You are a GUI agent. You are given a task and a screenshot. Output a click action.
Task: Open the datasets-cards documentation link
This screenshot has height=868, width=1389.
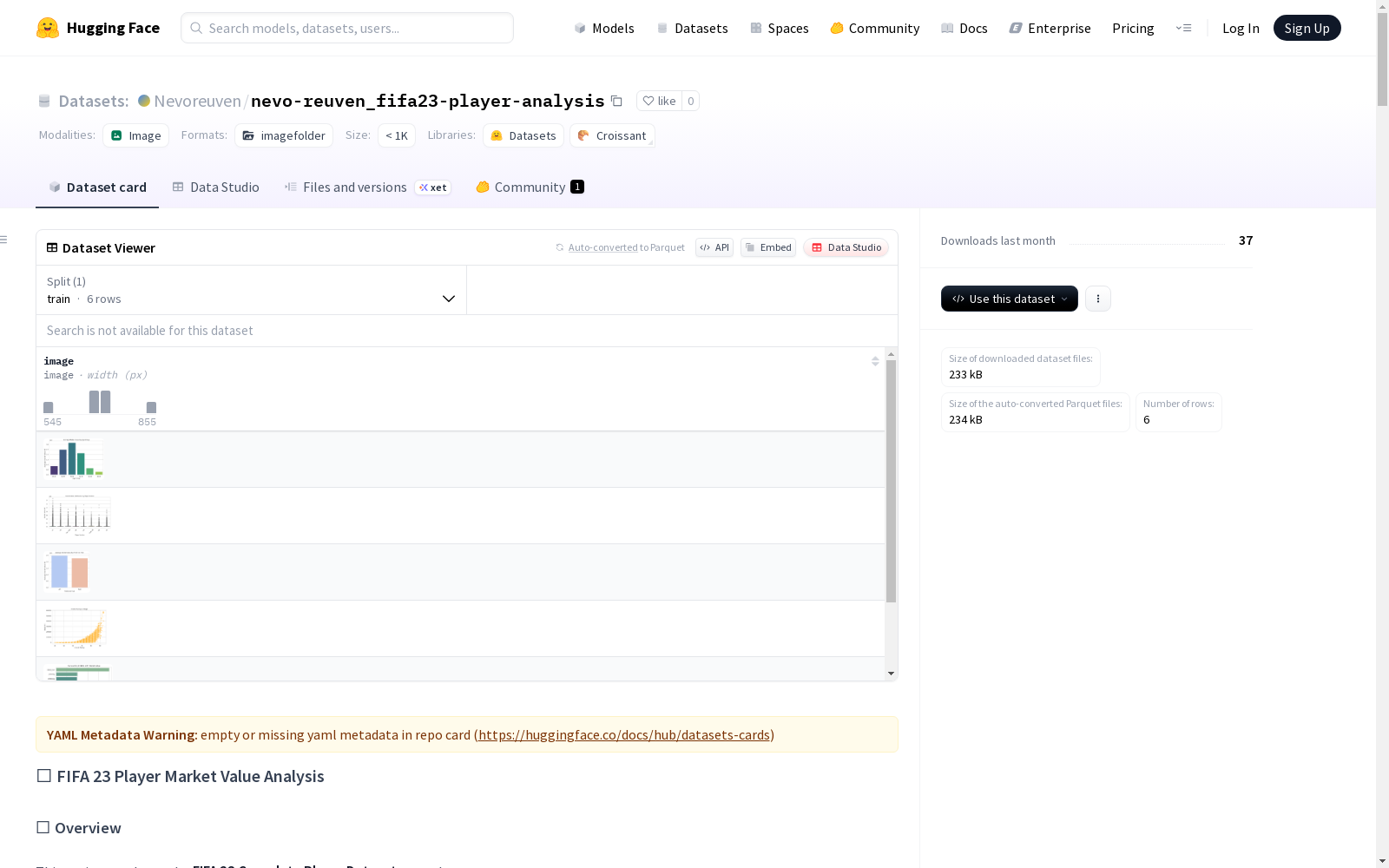click(x=624, y=734)
